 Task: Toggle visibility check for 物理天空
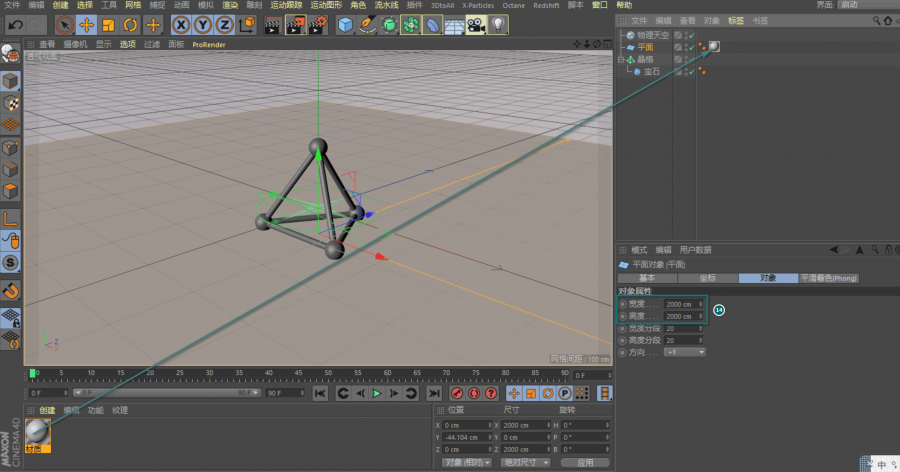click(x=690, y=35)
